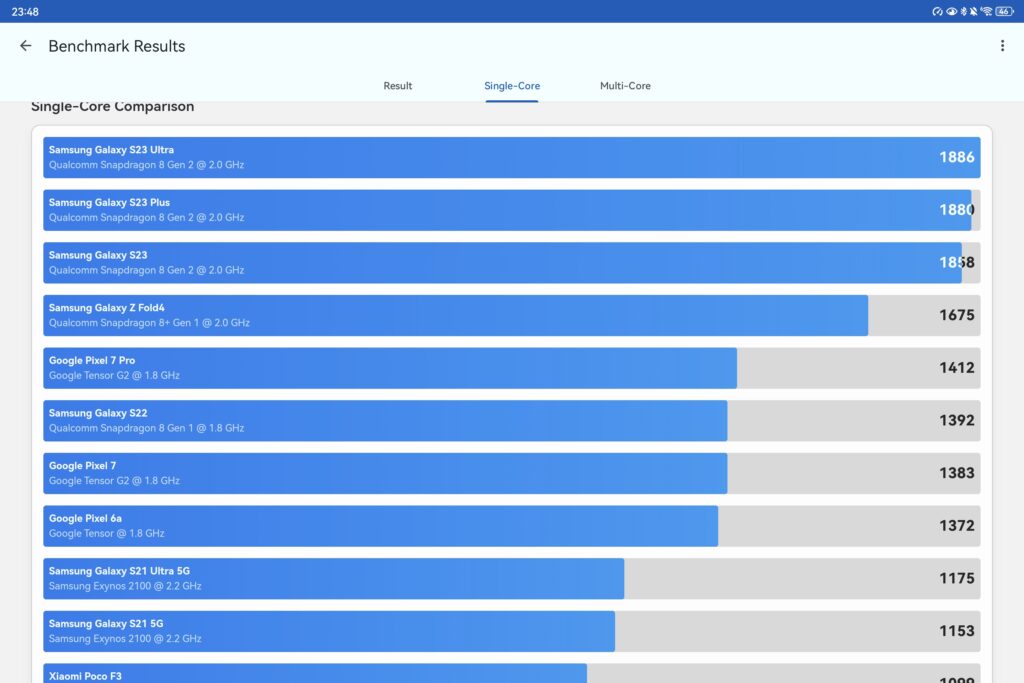Go back using the arrow icon
This screenshot has width=1024, height=683.
[26, 46]
